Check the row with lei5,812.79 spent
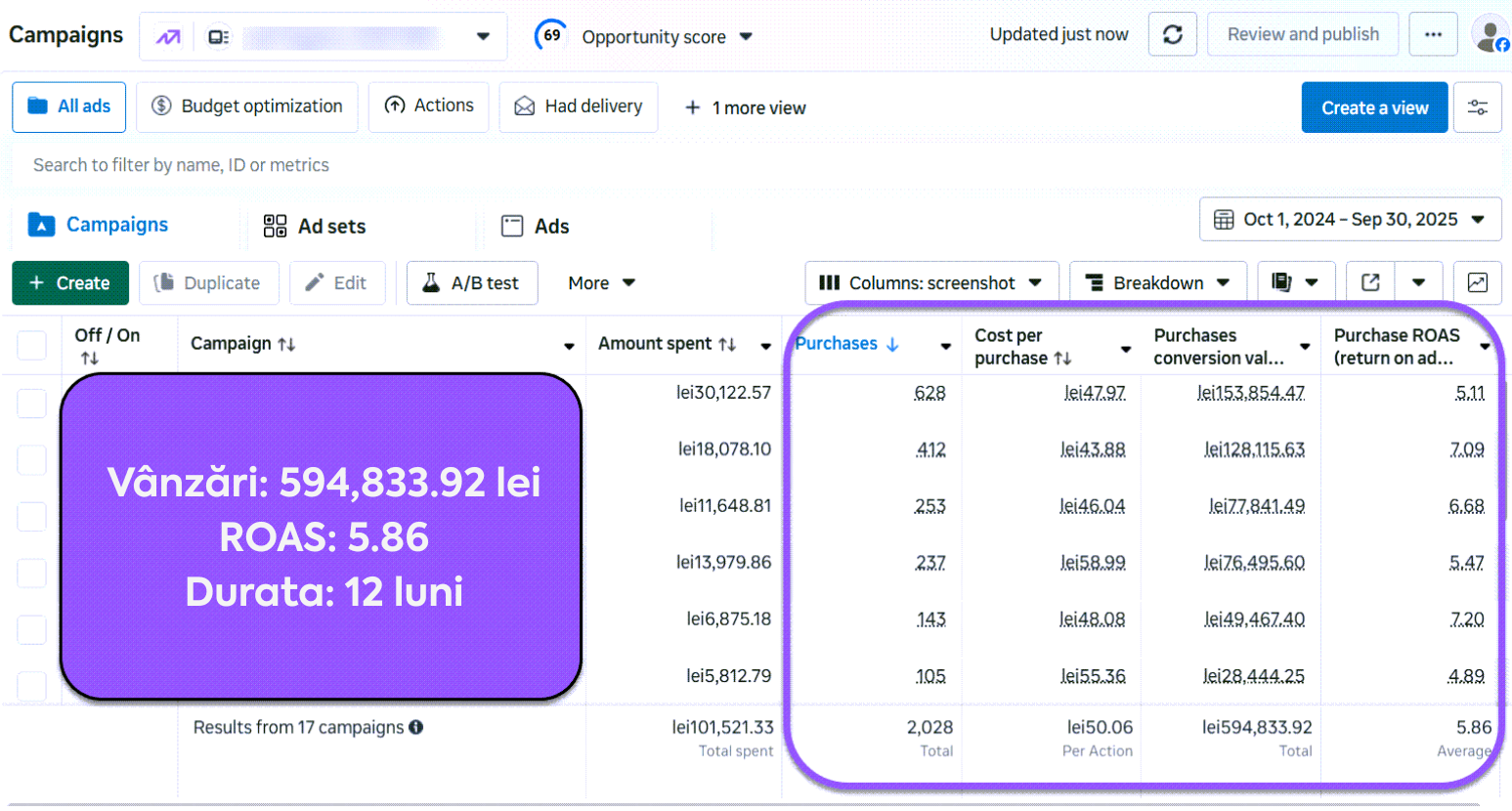The image size is (1512, 811). click(31, 685)
